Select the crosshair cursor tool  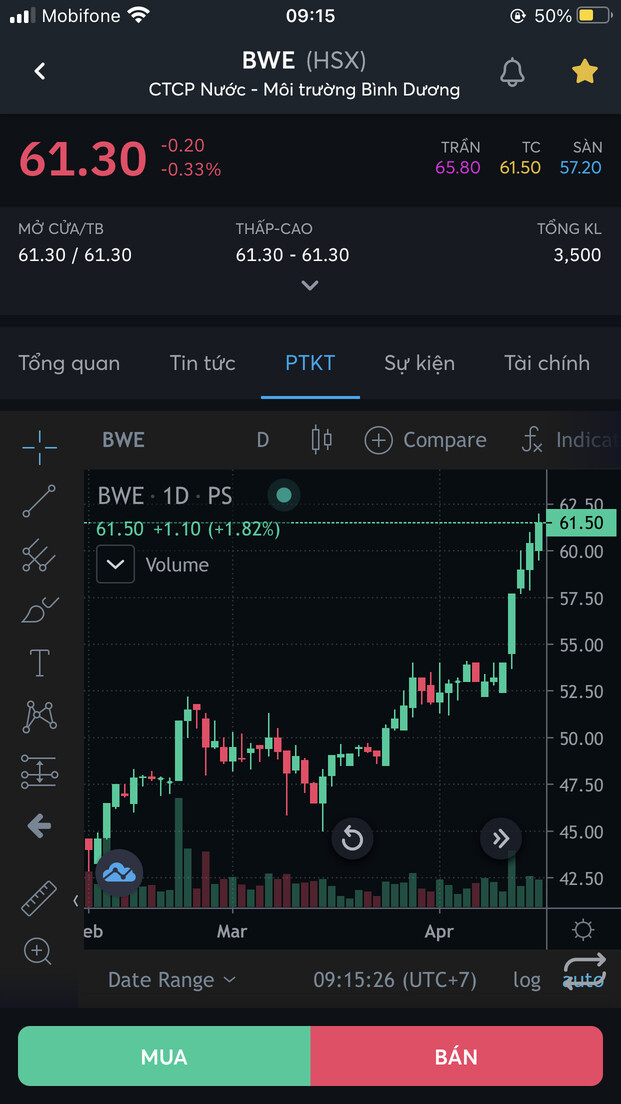[40, 447]
